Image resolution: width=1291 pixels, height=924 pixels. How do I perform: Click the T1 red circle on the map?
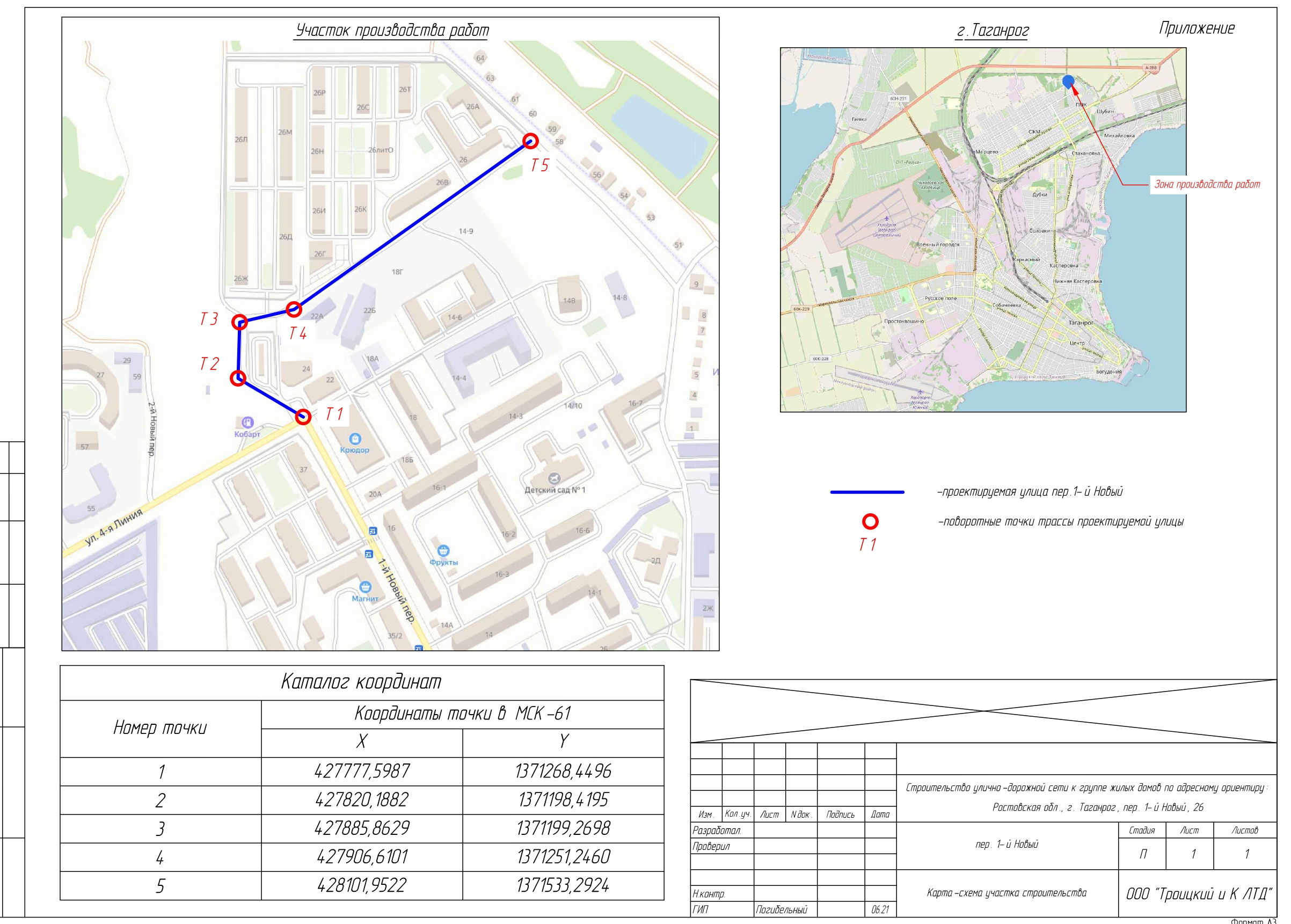coord(303,417)
